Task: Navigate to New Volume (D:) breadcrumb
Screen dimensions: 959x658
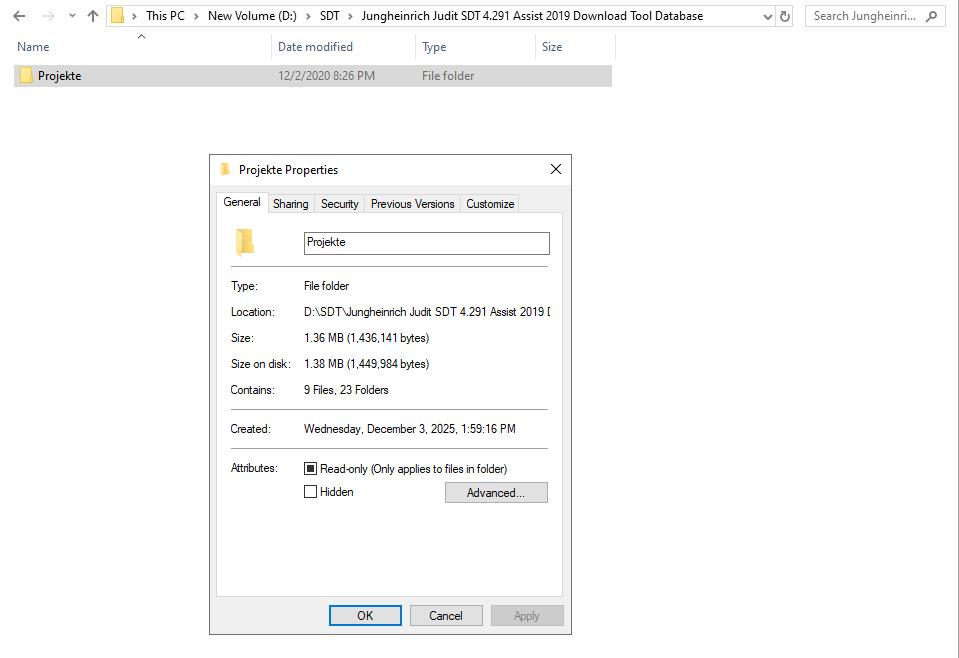Action: coord(252,16)
